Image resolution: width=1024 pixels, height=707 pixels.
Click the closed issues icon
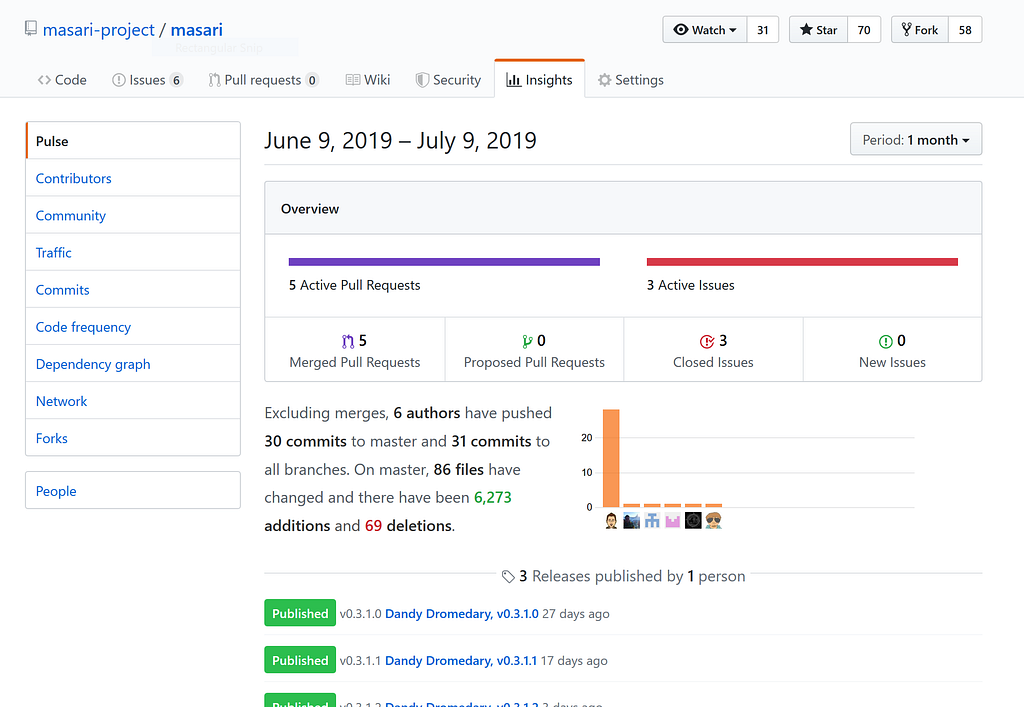pos(707,341)
